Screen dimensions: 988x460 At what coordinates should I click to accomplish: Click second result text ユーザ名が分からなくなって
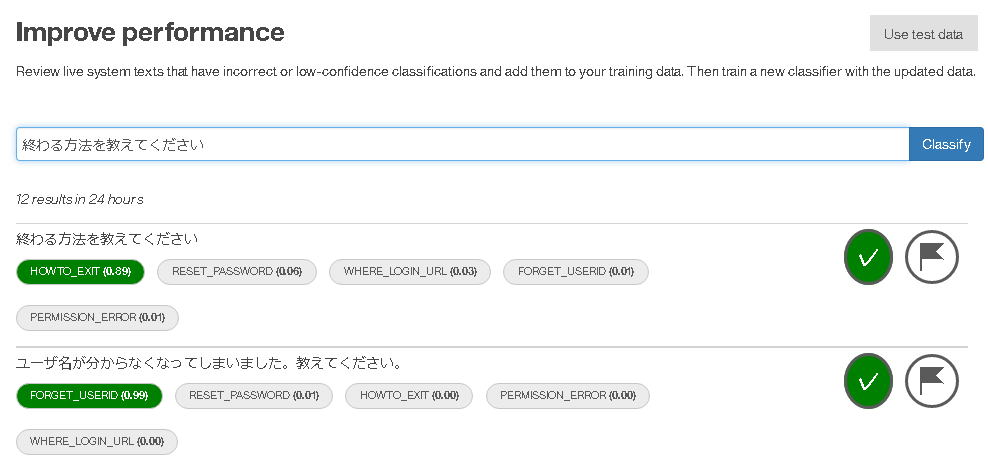point(209,364)
